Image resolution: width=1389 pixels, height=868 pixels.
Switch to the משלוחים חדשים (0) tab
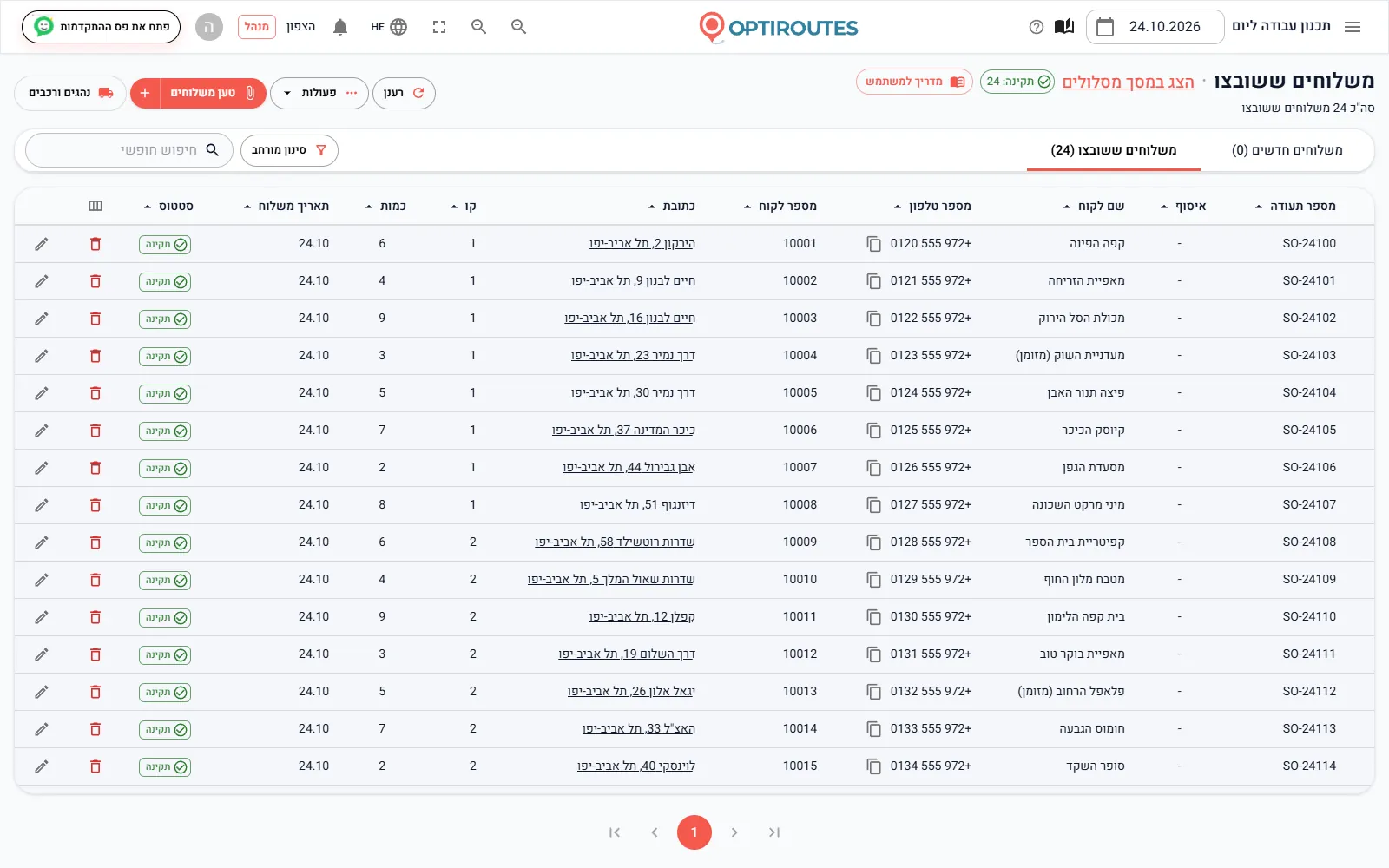1287,150
